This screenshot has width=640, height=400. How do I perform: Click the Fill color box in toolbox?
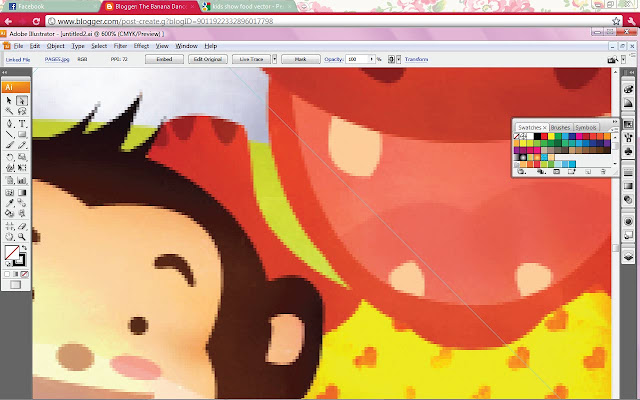tap(12, 253)
